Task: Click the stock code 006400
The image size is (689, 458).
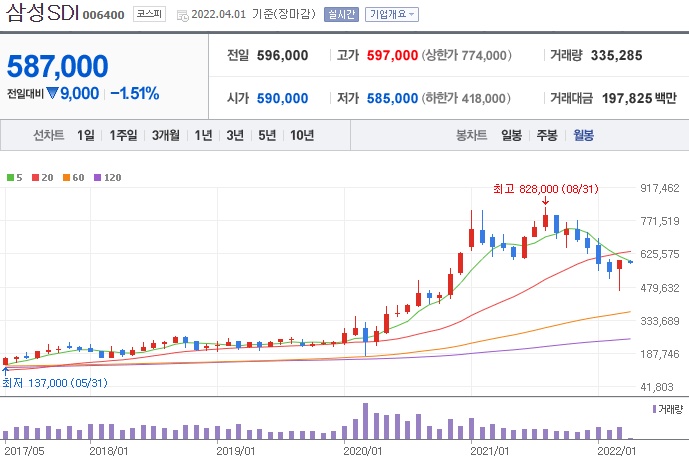Action: [103, 15]
